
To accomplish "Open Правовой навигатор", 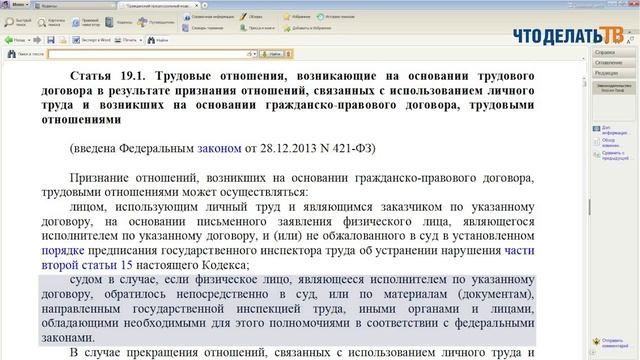I will coord(85,22).
